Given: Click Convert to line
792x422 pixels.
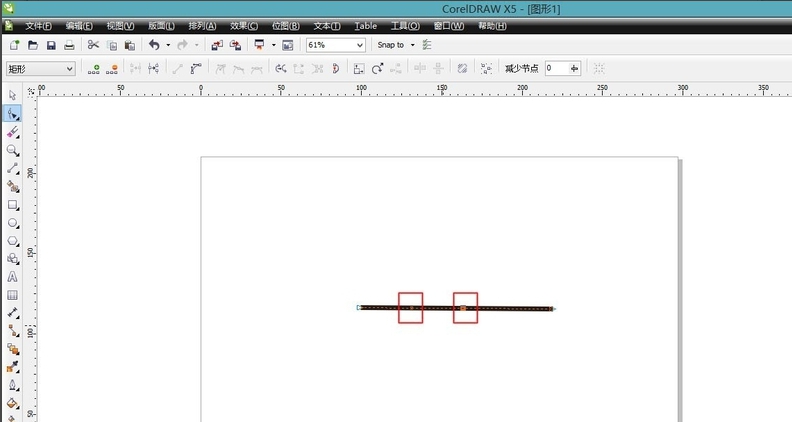Looking at the screenshot, I should click(x=177, y=69).
